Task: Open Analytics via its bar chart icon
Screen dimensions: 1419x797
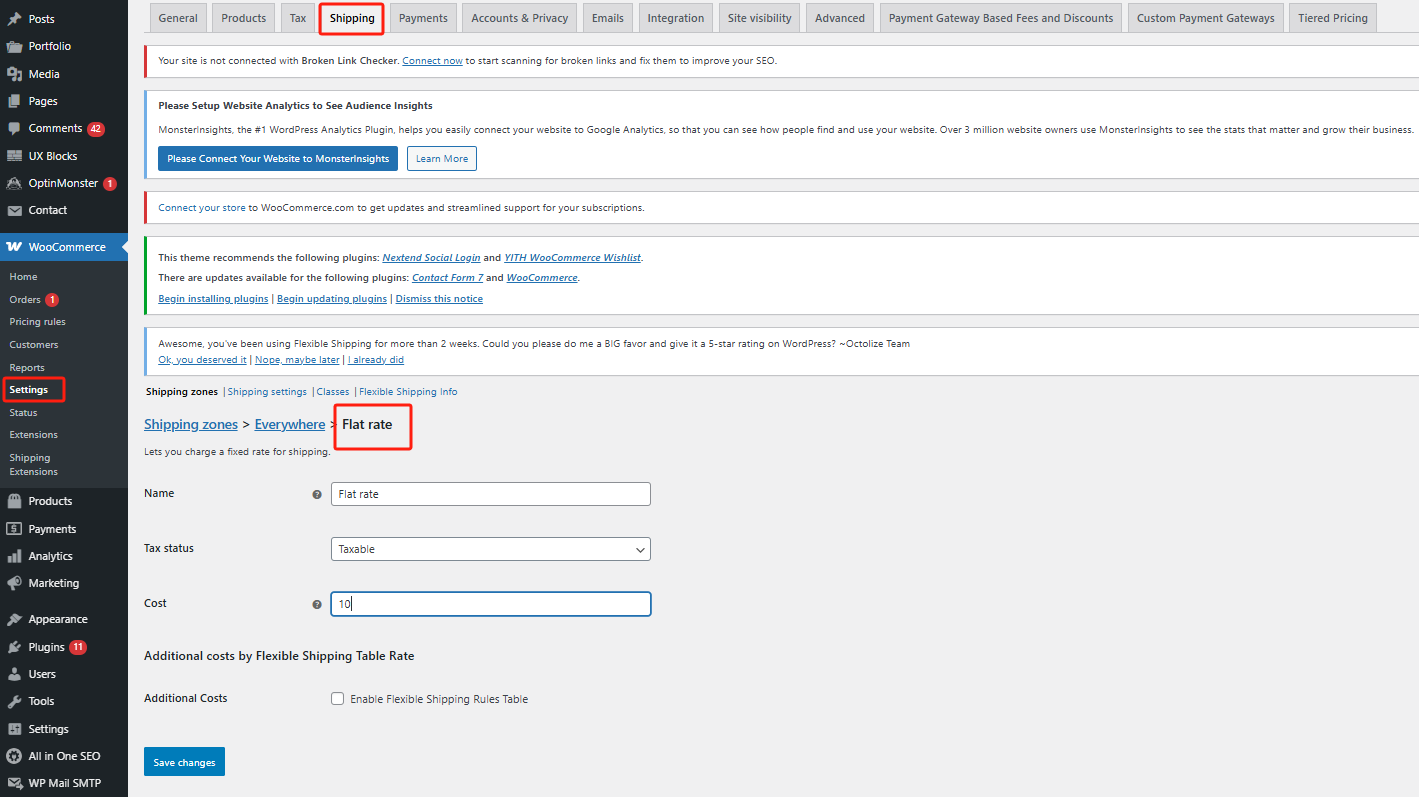Action: [x=14, y=556]
